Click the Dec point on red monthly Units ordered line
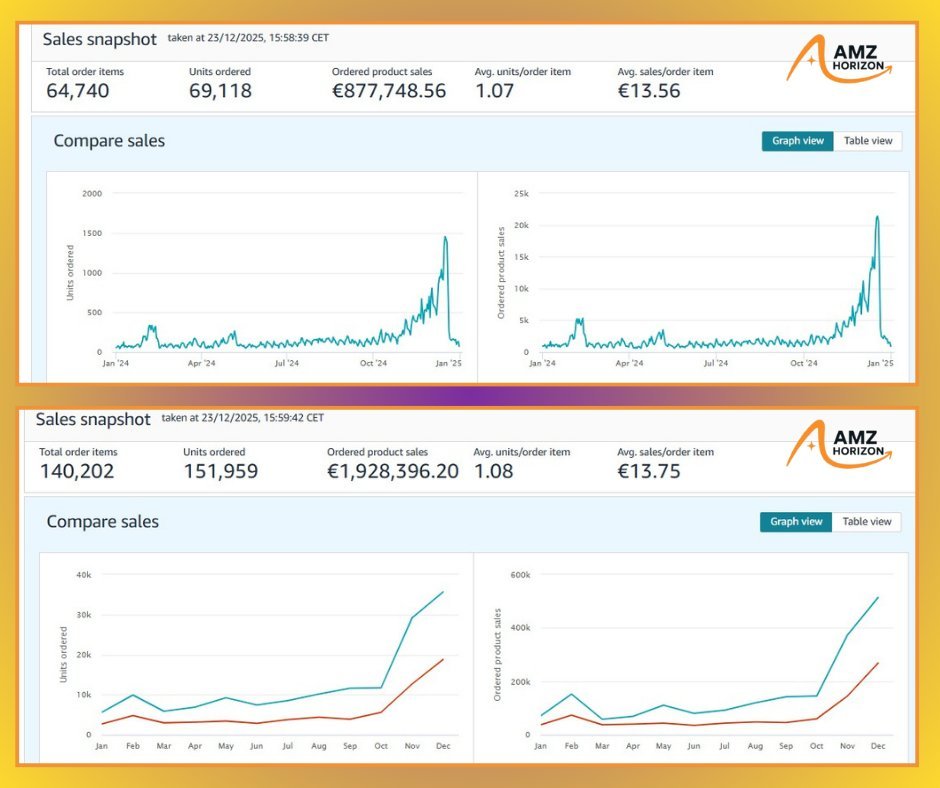940x788 pixels. 442,660
